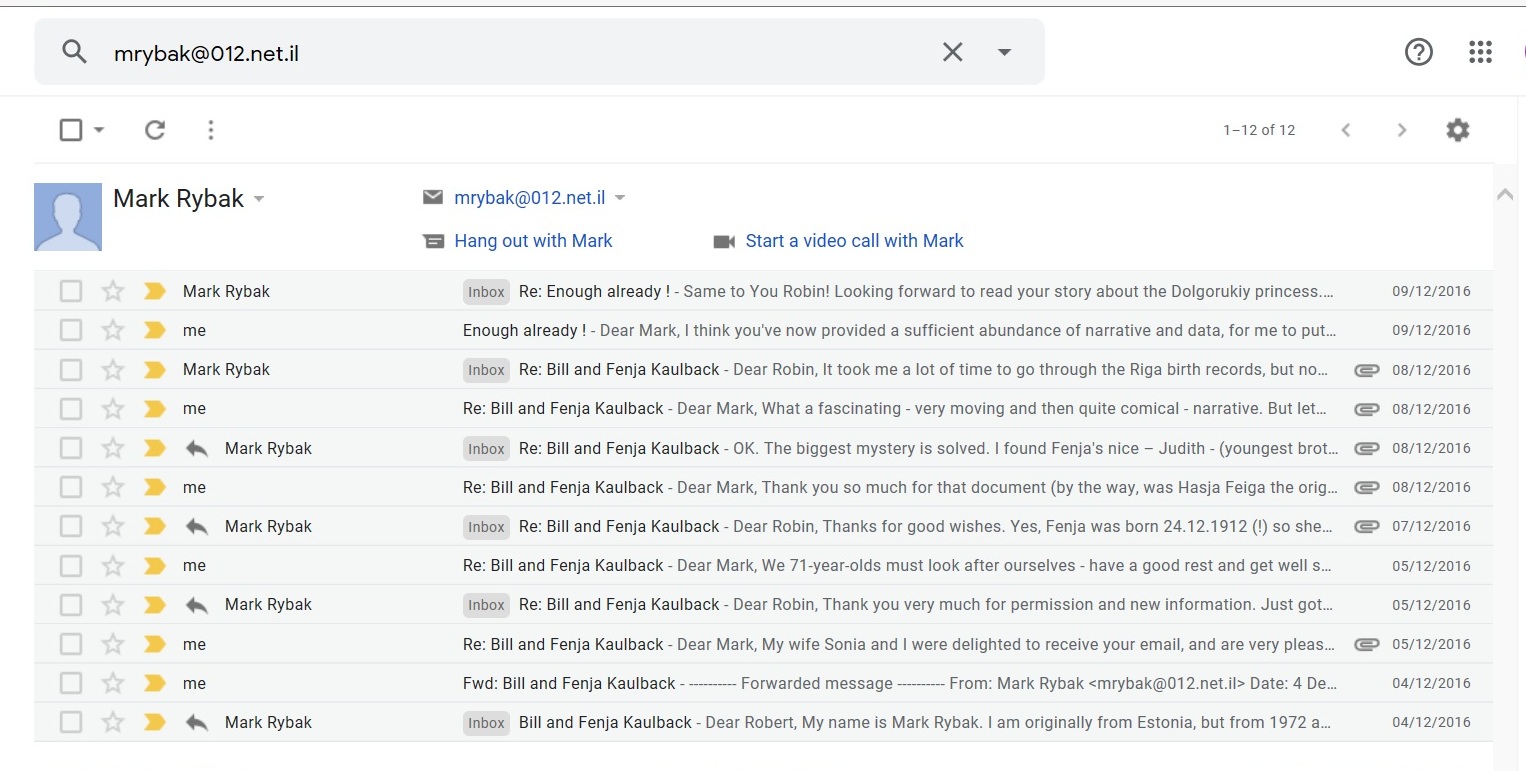The width and height of the screenshot is (1526, 771).
Task: Expand the dropdown beside Mark Rybak's name
Action: (259, 199)
